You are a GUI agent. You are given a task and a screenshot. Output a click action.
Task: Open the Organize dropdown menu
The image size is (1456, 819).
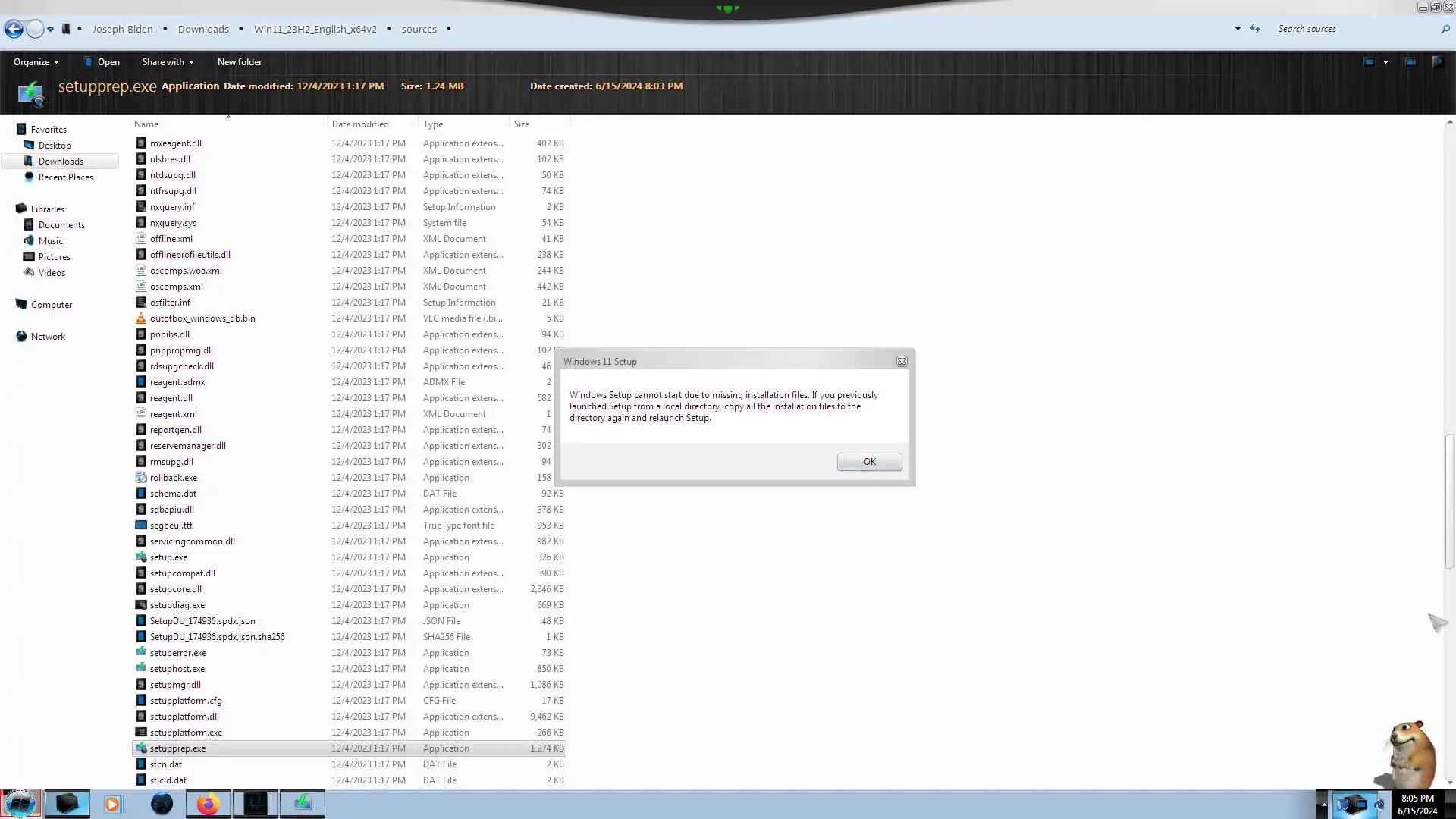pyautogui.click(x=36, y=62)
